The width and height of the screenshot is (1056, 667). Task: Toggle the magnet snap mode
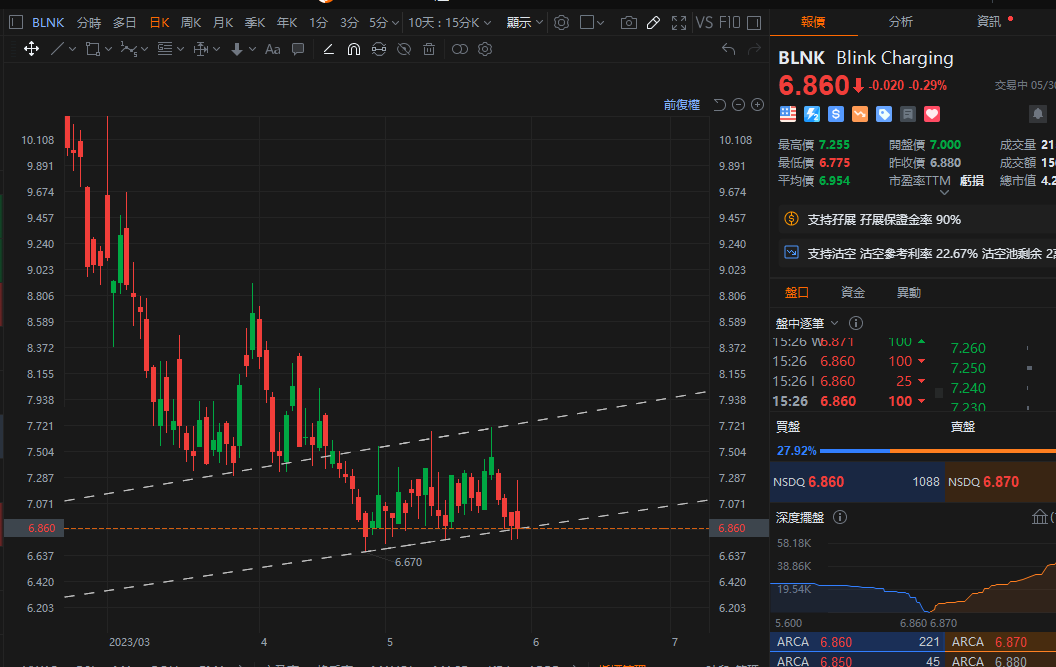pyautogui.click(x=354, y=49)
